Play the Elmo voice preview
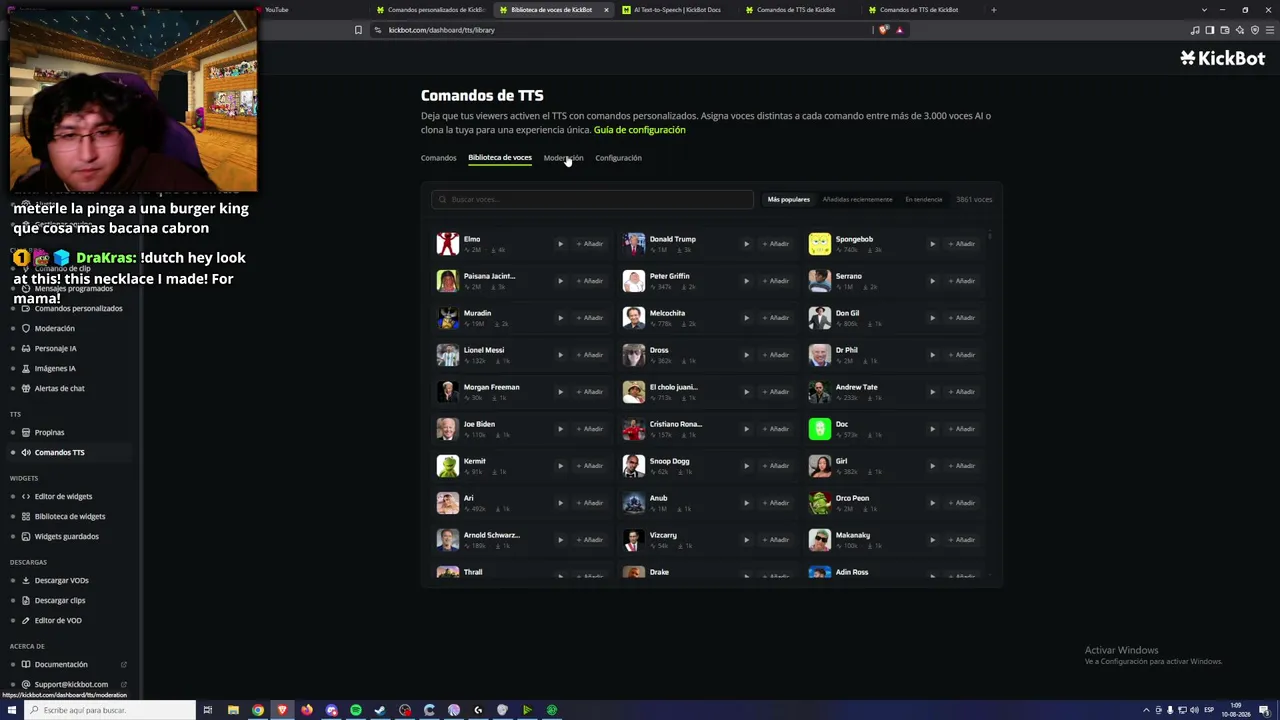The height and width of the screenshot is (720, 1280). click(560, 244)
